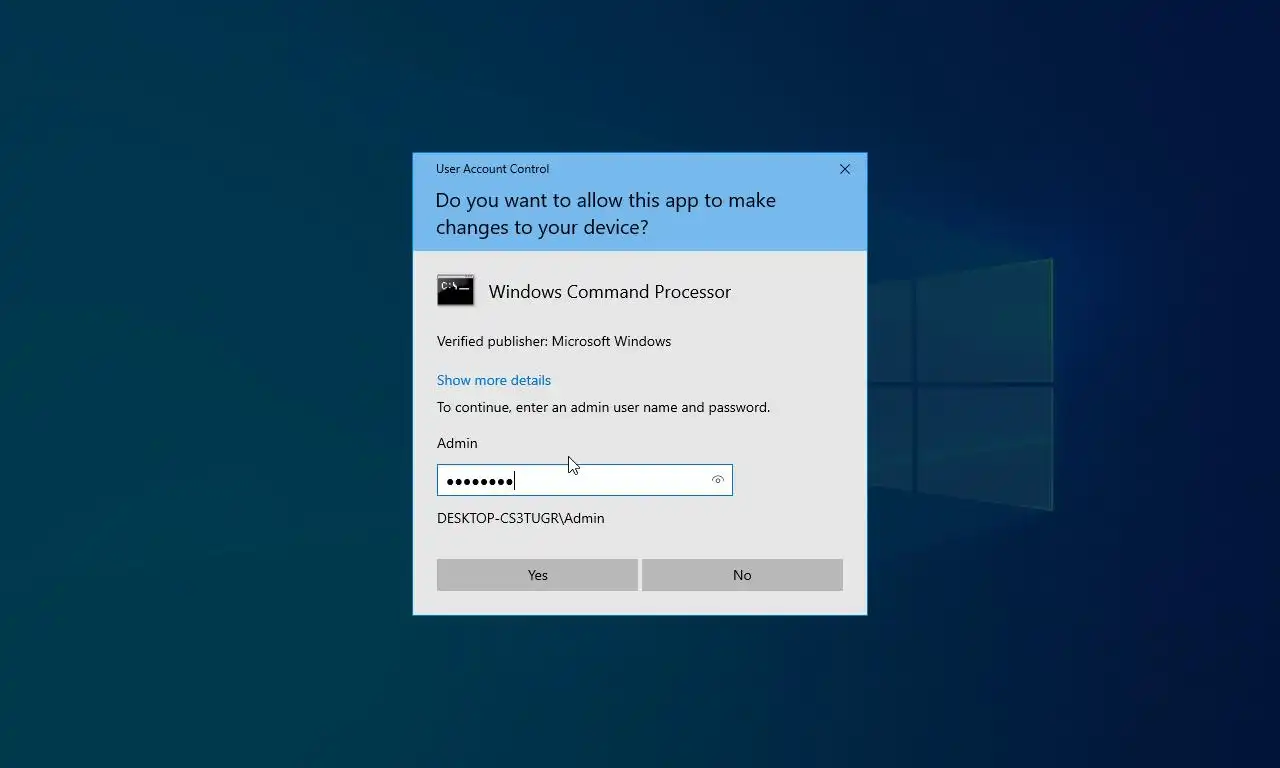Viewport: 1280px width, 768px height.
Task: Focus the admin password field
Action: click(x=585, y=480)
